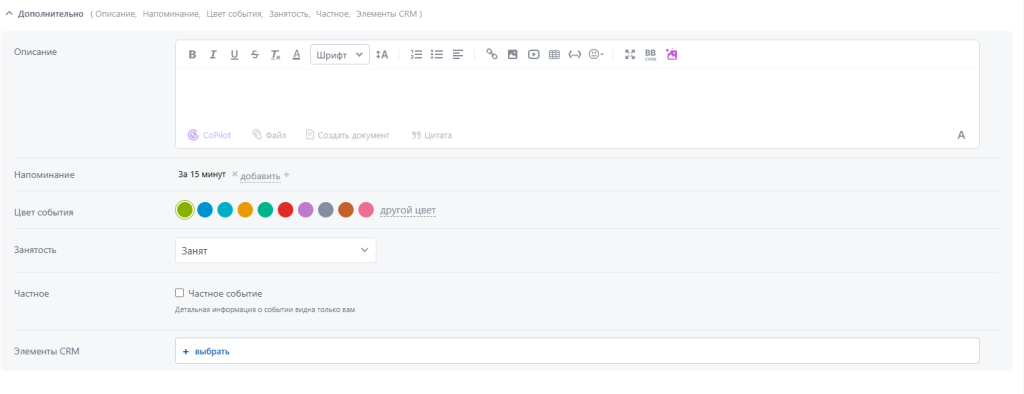1024x394 pixels.
Task: Select the brown event color
Action: click(346, 210)
